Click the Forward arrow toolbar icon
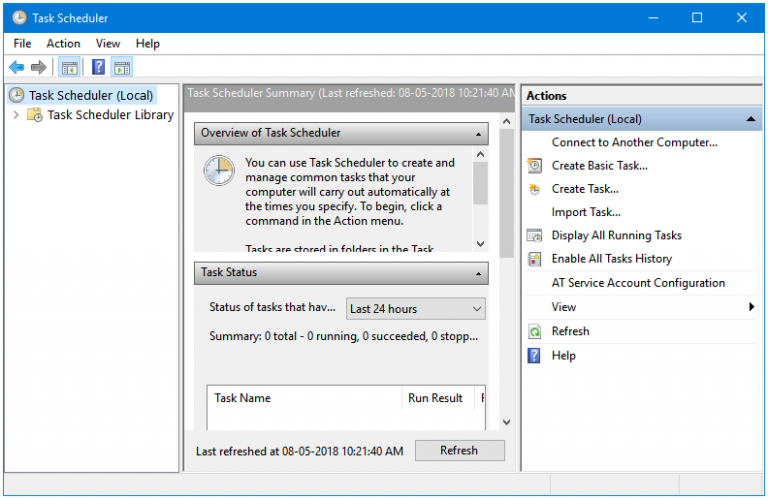Image resolution: width=768 pixels, height=499 pixels. (38, 67)
